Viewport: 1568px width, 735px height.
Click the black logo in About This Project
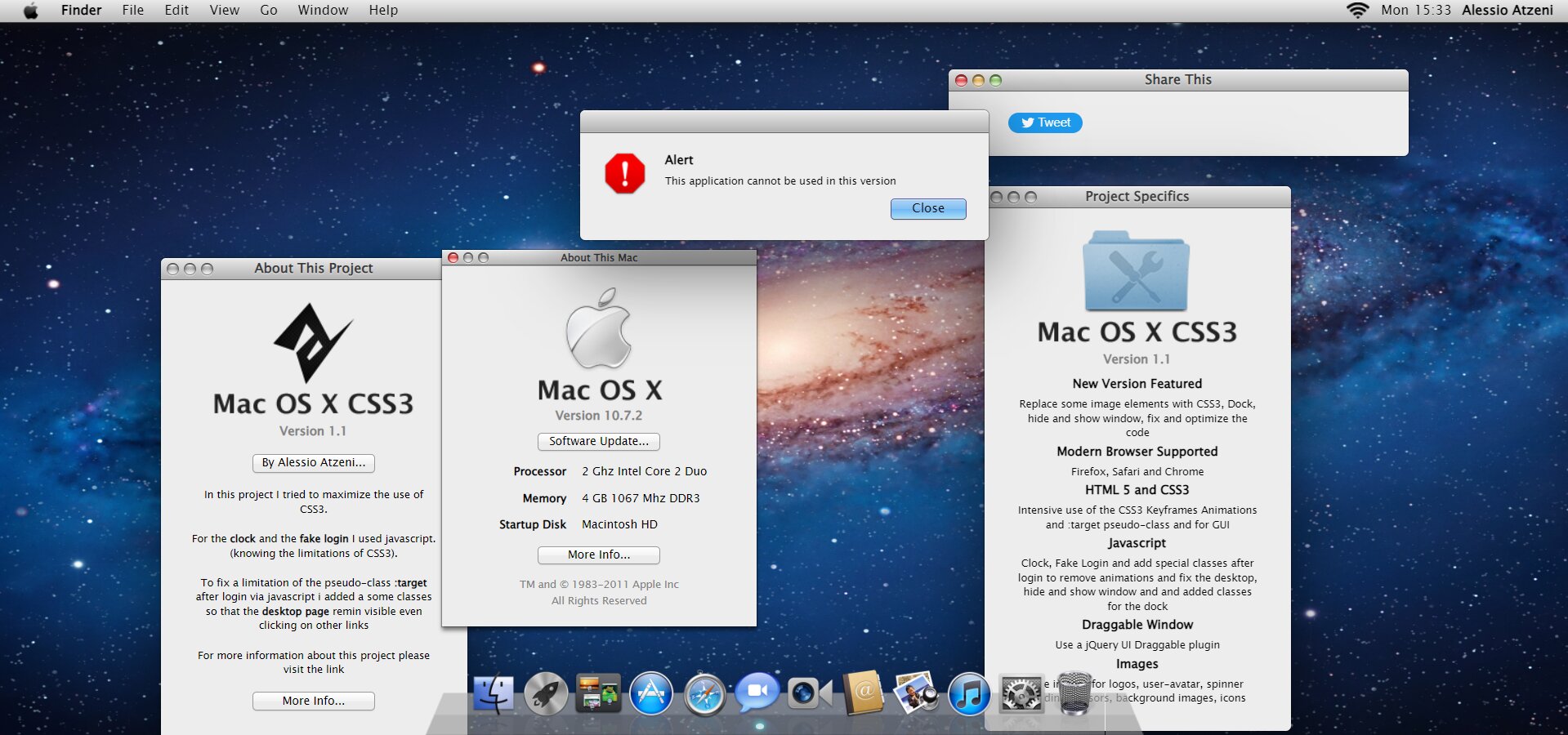pyautogui.click(x=313, y=343)
